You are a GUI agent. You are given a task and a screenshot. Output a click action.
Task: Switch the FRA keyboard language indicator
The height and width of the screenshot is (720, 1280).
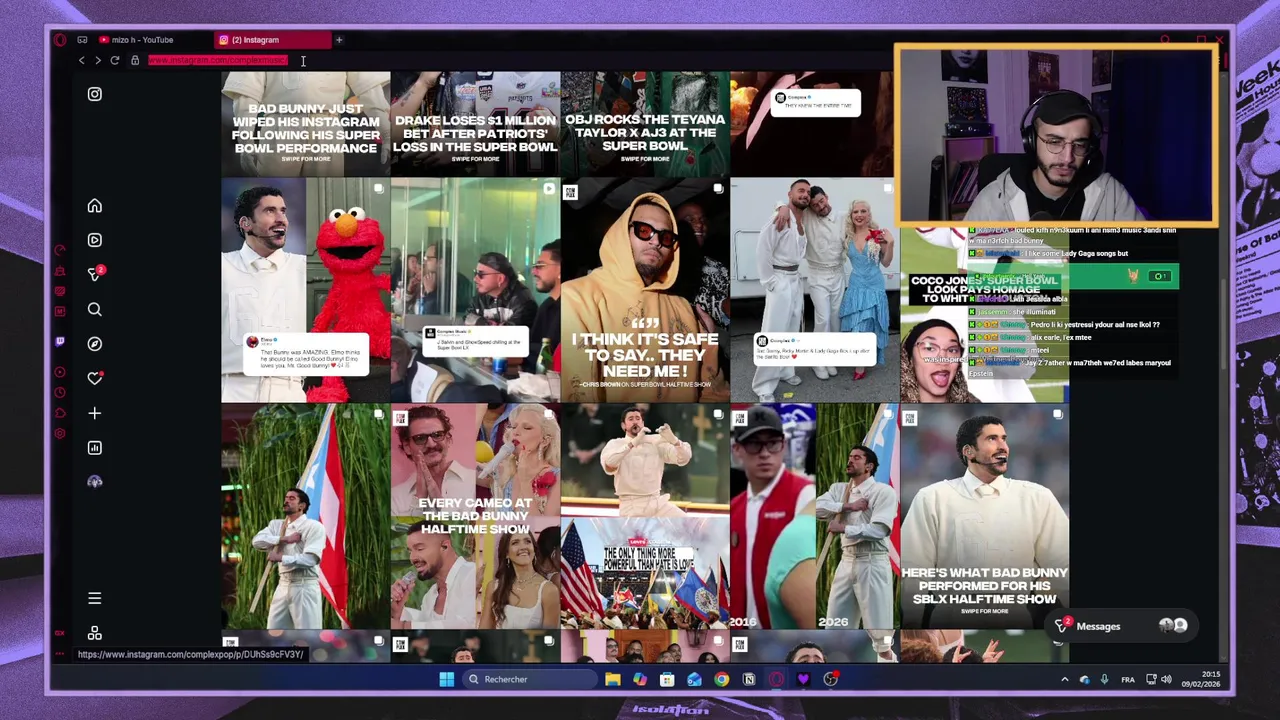pyautogui.click(x=1128, y=680)
